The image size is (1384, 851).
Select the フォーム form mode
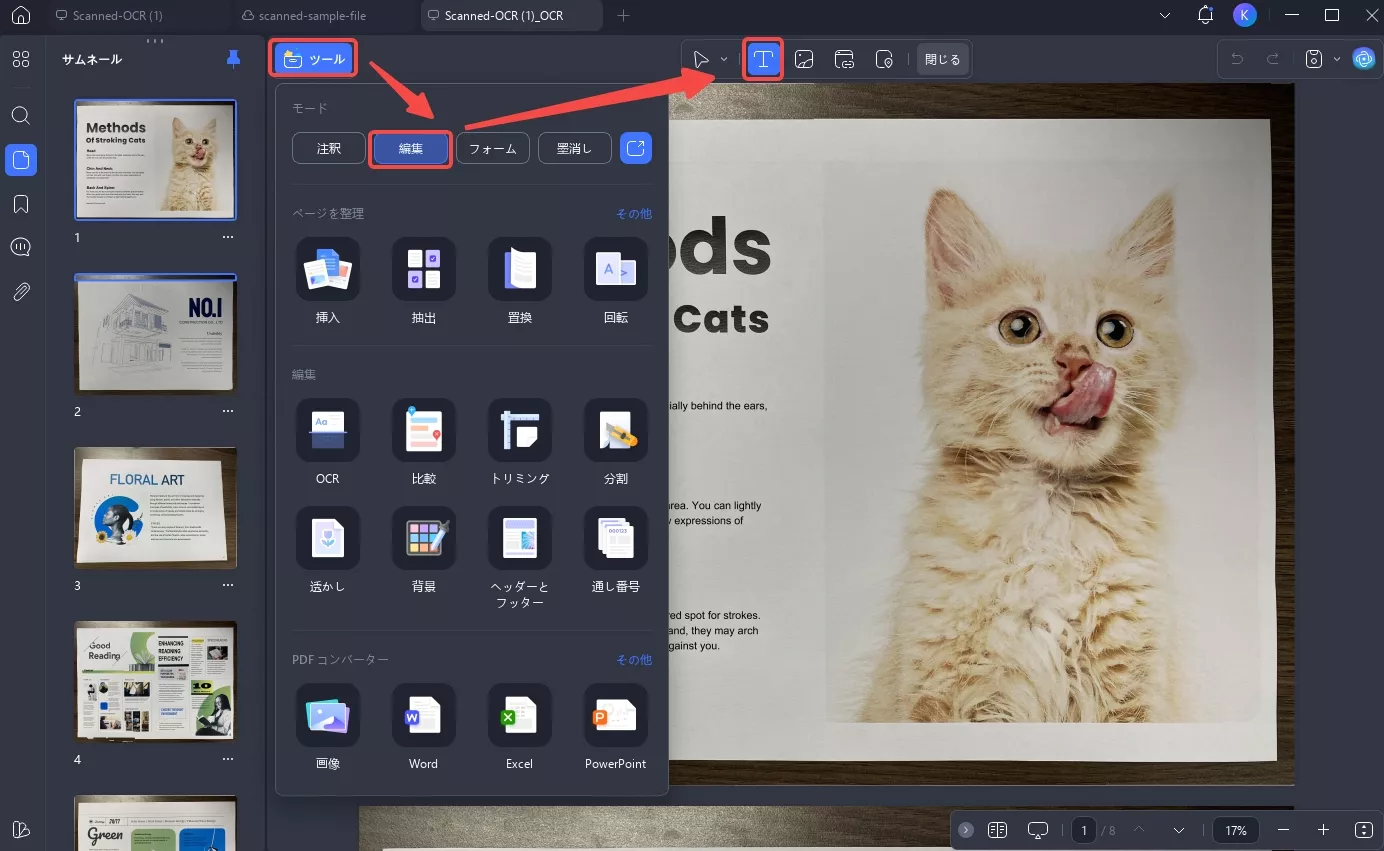click(x=492, y=148)
